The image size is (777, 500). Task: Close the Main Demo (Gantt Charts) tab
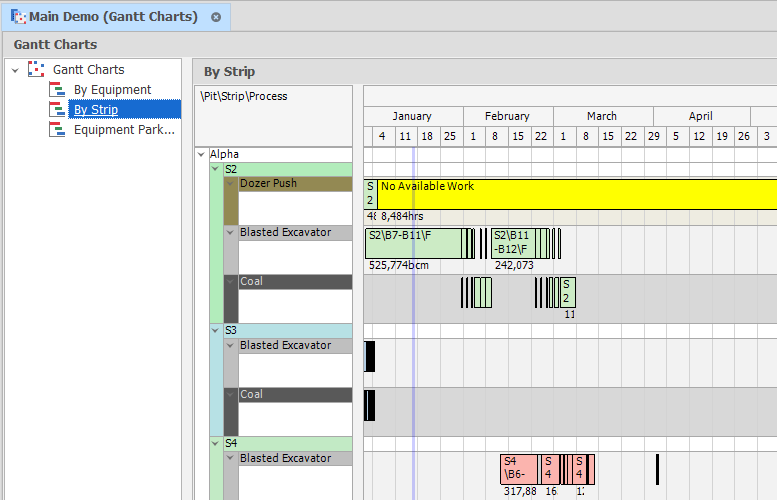216,18
